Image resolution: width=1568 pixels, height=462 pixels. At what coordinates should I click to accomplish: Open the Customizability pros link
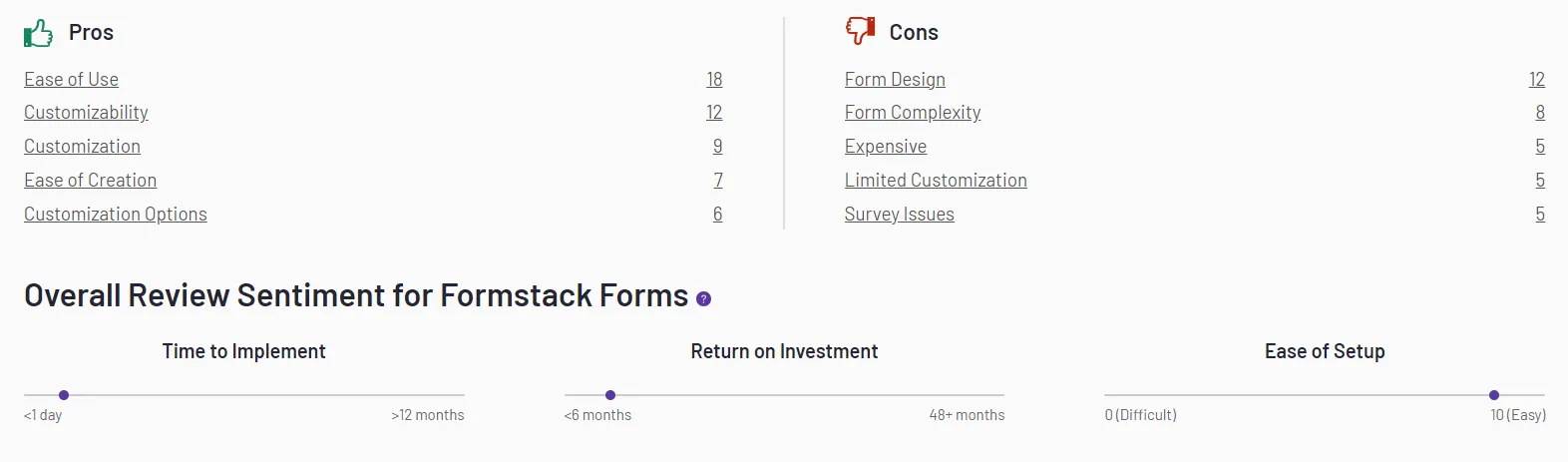pos(86,113)
